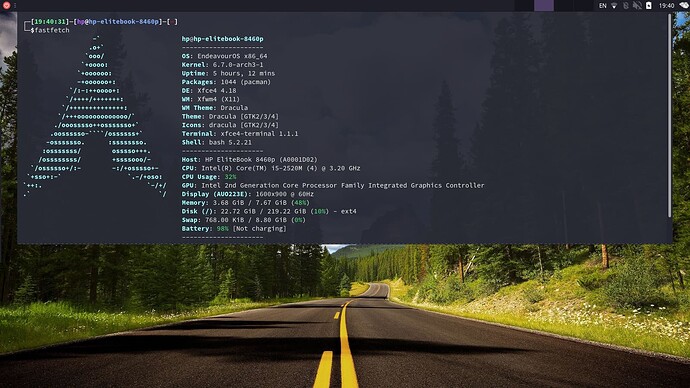
Task: Click the Theme: Dracula [GTK2/3/4] line
Action: (230, 117)
